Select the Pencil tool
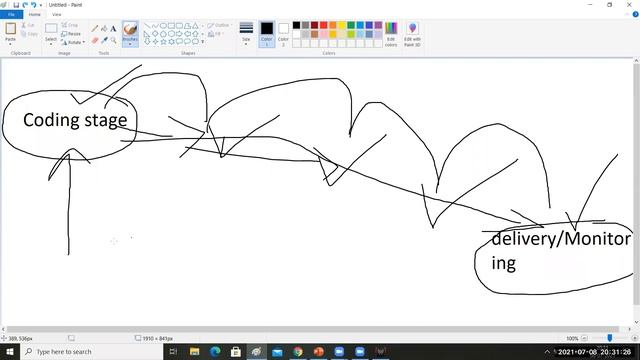 [x=95, y=29]
